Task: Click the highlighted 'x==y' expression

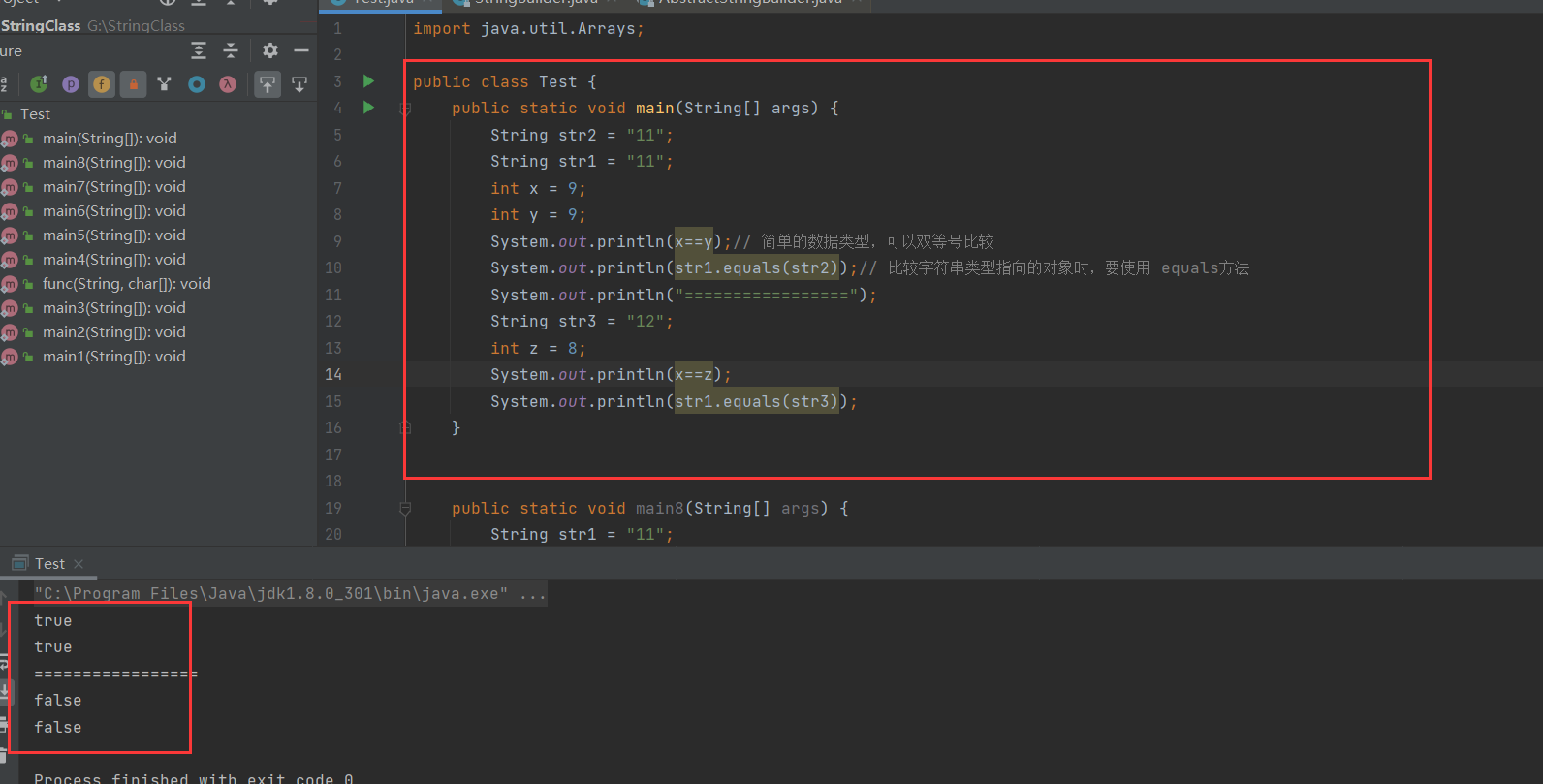Action: [x=694, y=241]
